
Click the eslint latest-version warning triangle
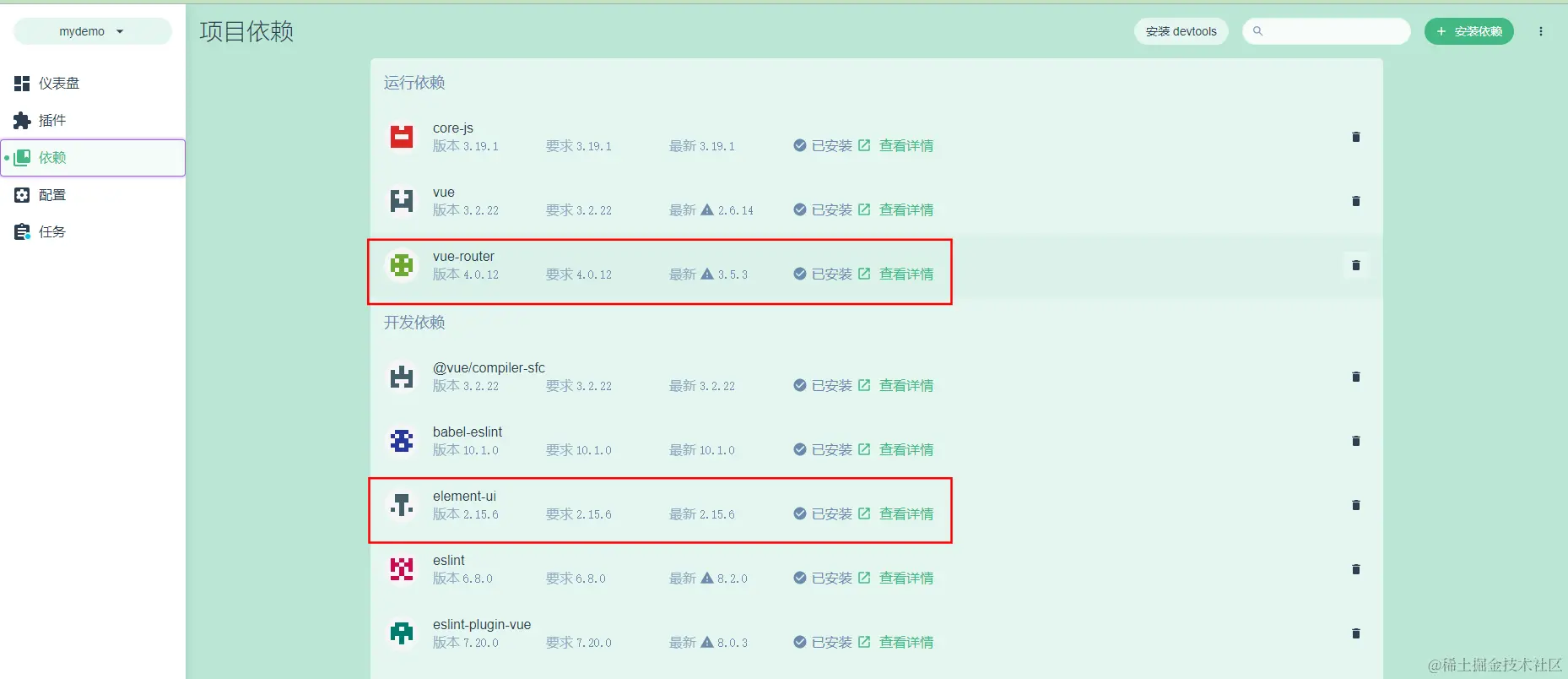click(x=707, y=578)
